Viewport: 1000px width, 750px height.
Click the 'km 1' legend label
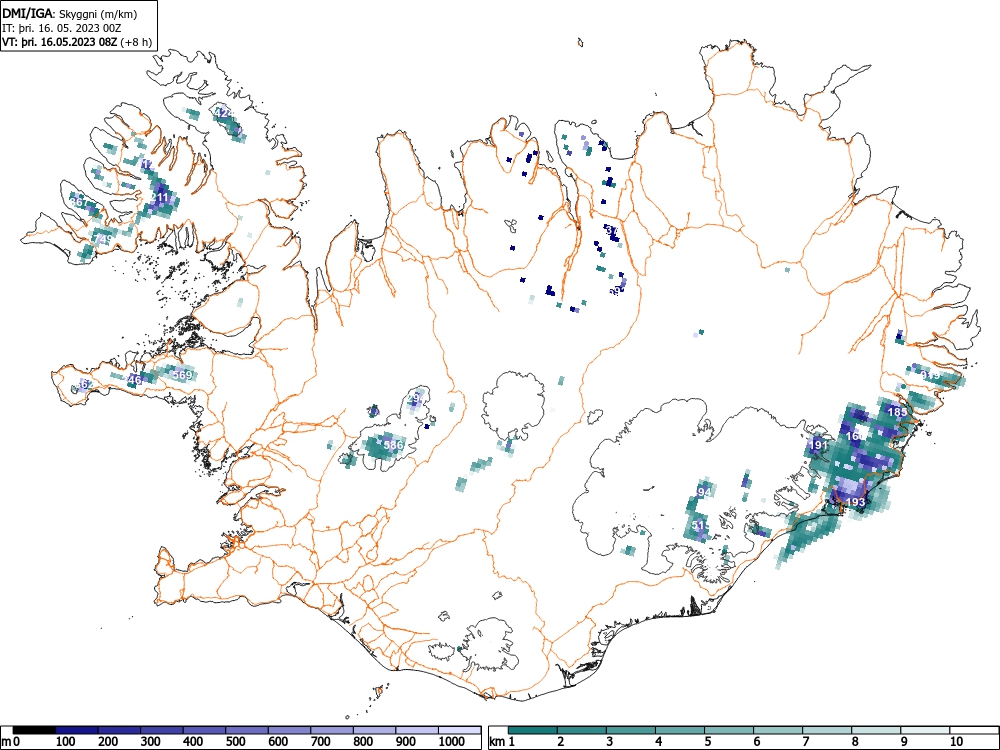pyautogui.click(x=503, y=742)
